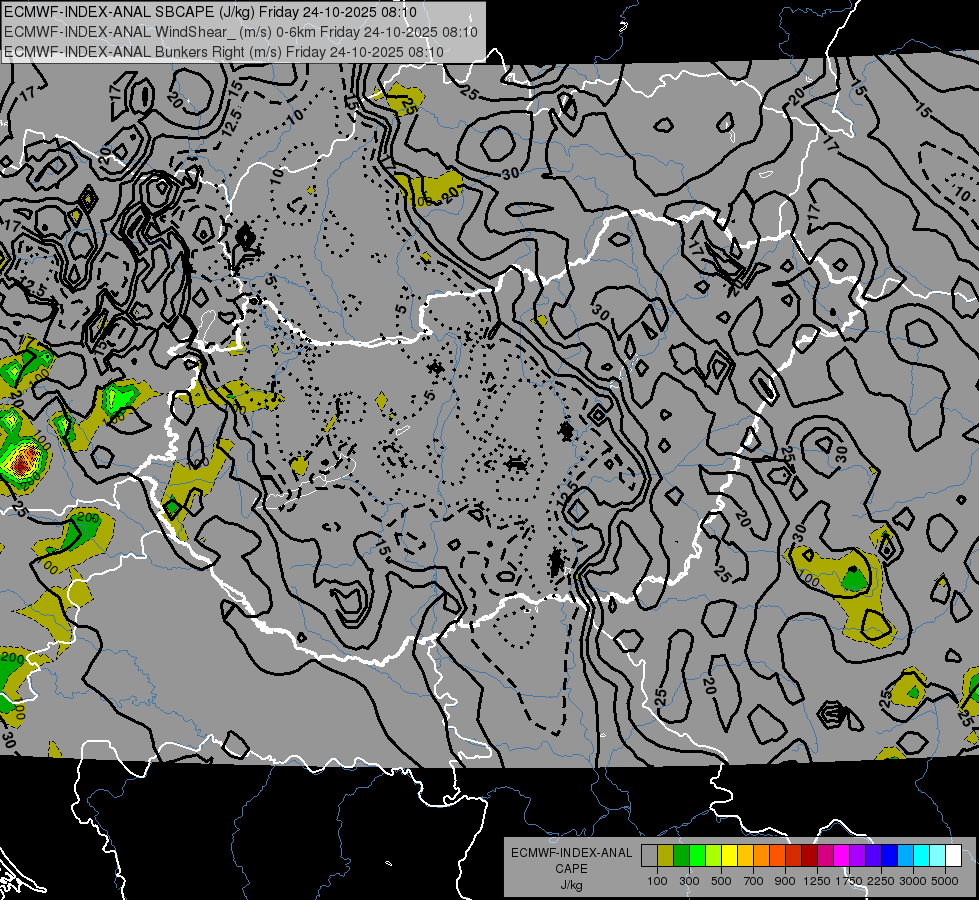Click the WindShear 0-6km title line

tap(240, 32)
